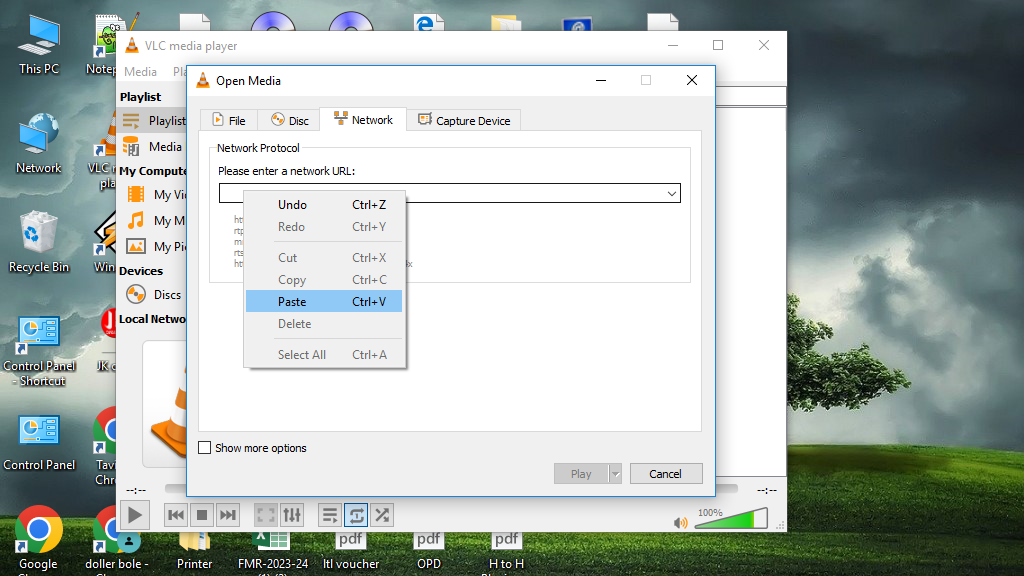
Task: Mute audio with the speaker icon
Action: (x=680, y=522)
